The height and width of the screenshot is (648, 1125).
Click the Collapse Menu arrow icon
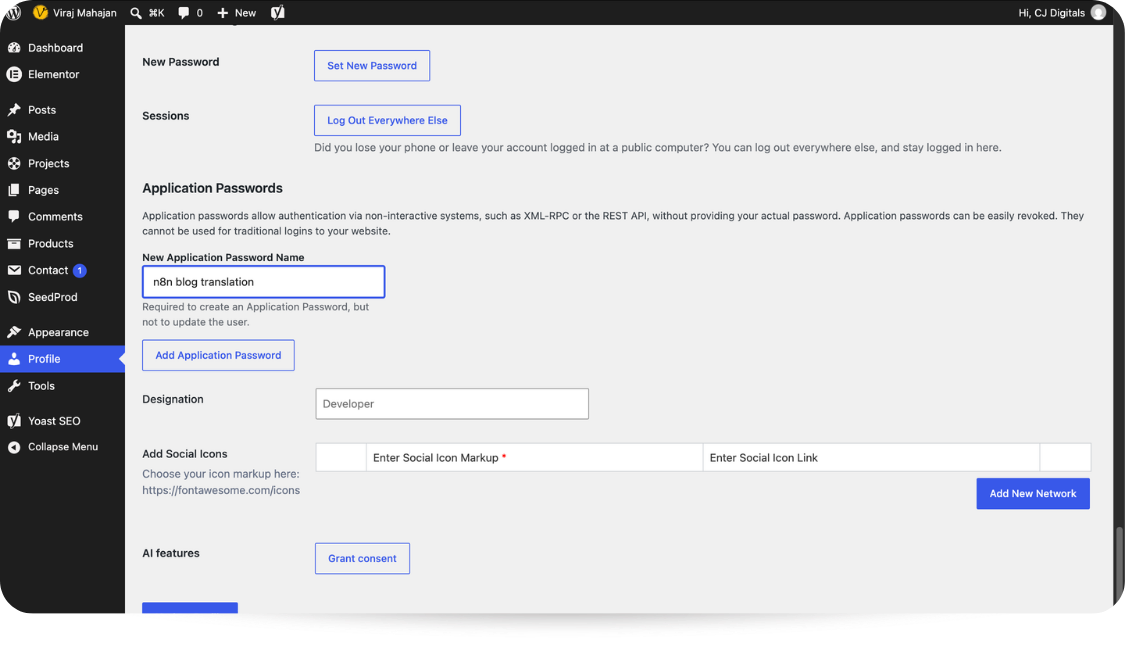[14, 447]
